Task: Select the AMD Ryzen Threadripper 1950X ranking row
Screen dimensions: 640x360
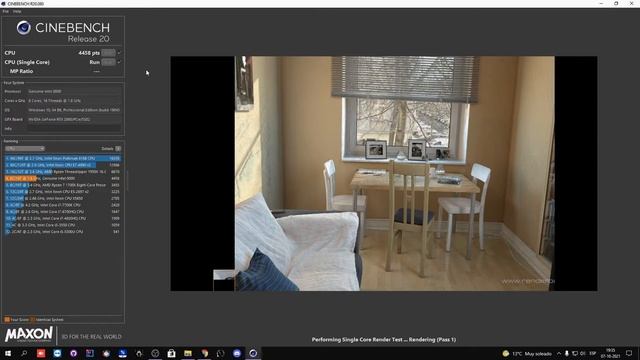Action: click(62, 172)
